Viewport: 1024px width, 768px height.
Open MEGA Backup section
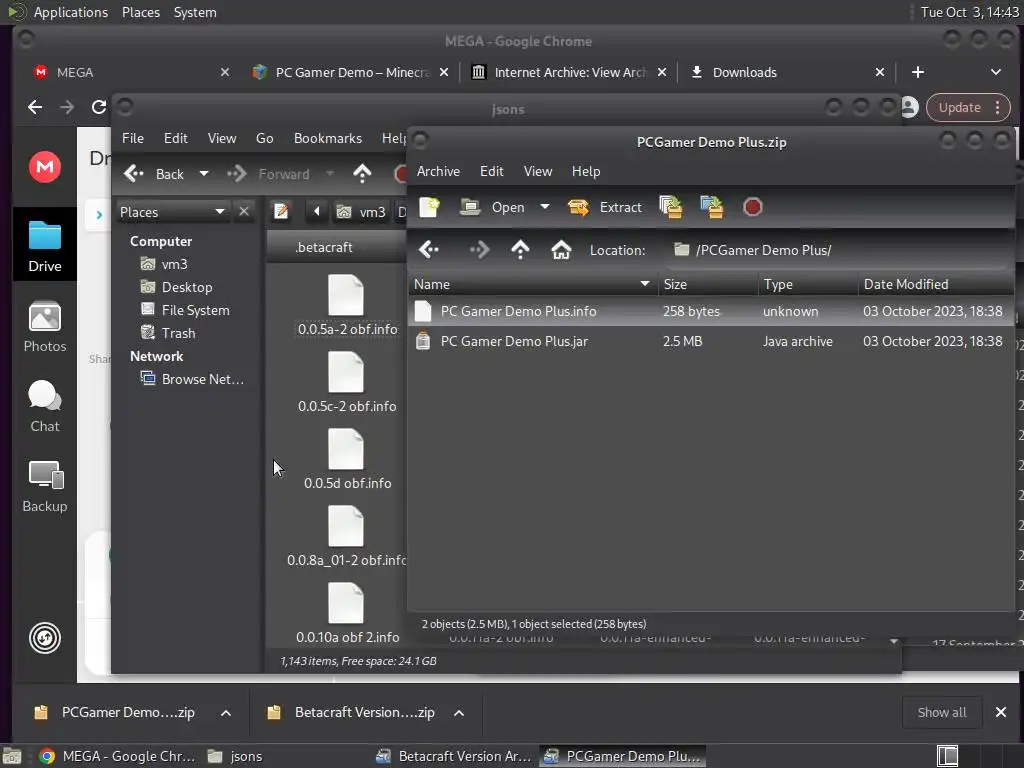pyautogui.click(x=44, y=487)
